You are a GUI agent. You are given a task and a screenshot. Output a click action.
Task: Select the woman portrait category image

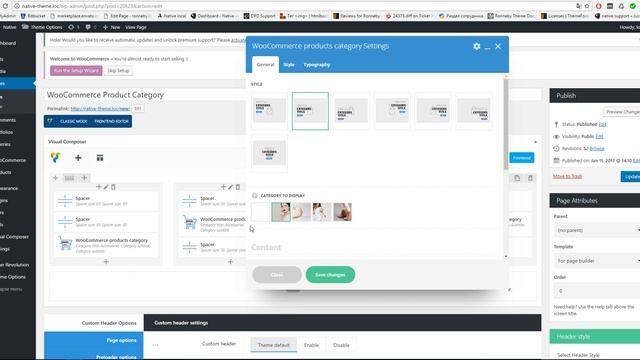click(281, 212)
